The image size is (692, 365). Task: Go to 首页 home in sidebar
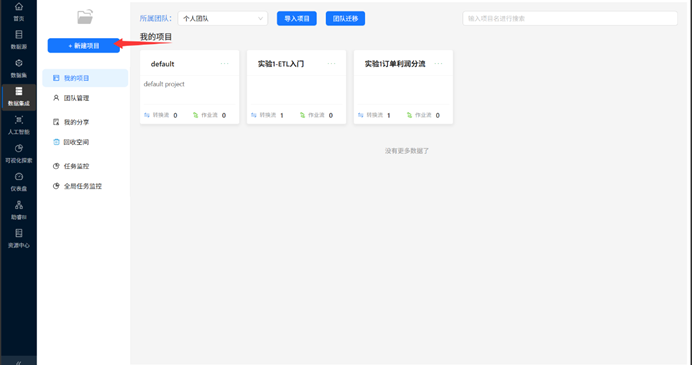click(x=19, y=12)
